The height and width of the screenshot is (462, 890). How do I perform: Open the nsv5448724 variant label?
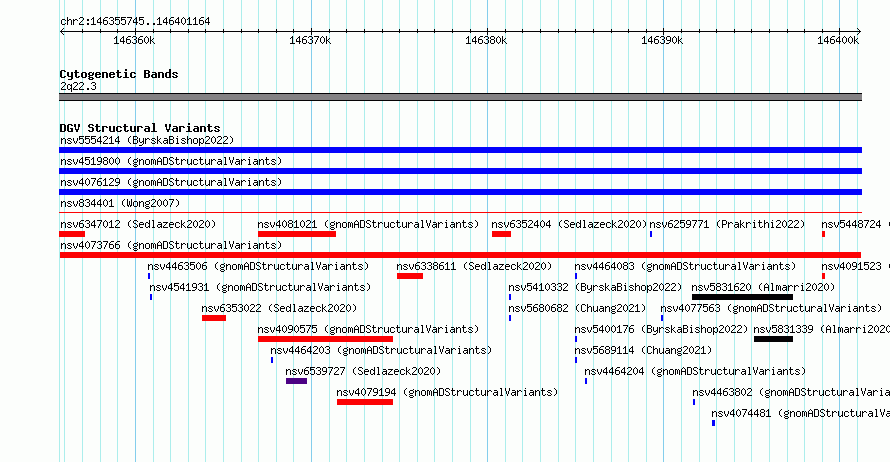(855, 224)
